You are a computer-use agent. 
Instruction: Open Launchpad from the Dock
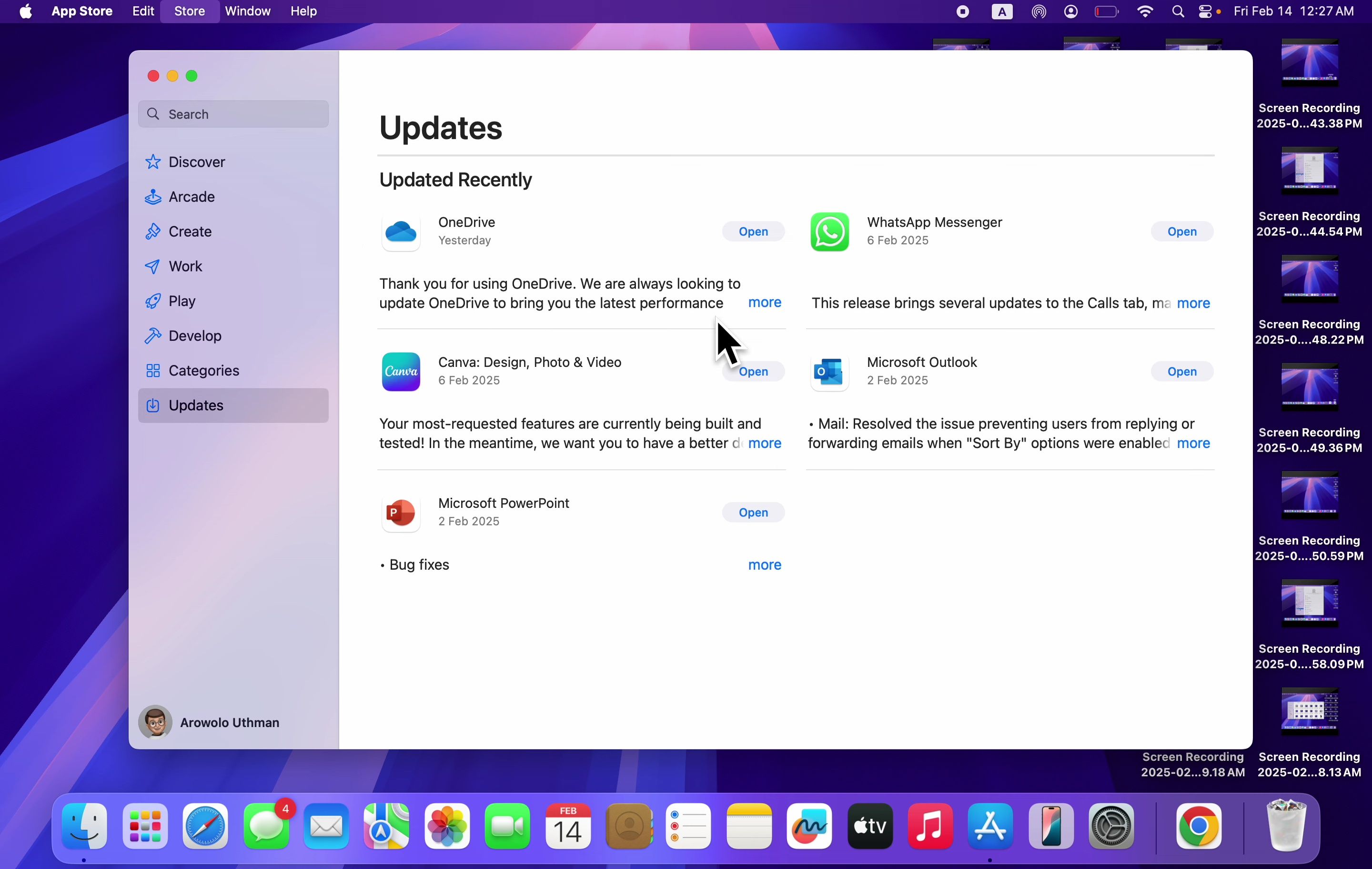click(145, 826)
